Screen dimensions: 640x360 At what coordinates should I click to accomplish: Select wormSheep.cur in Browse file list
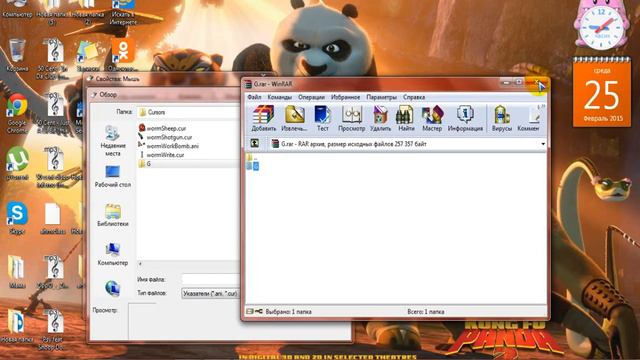coord(162,128)
